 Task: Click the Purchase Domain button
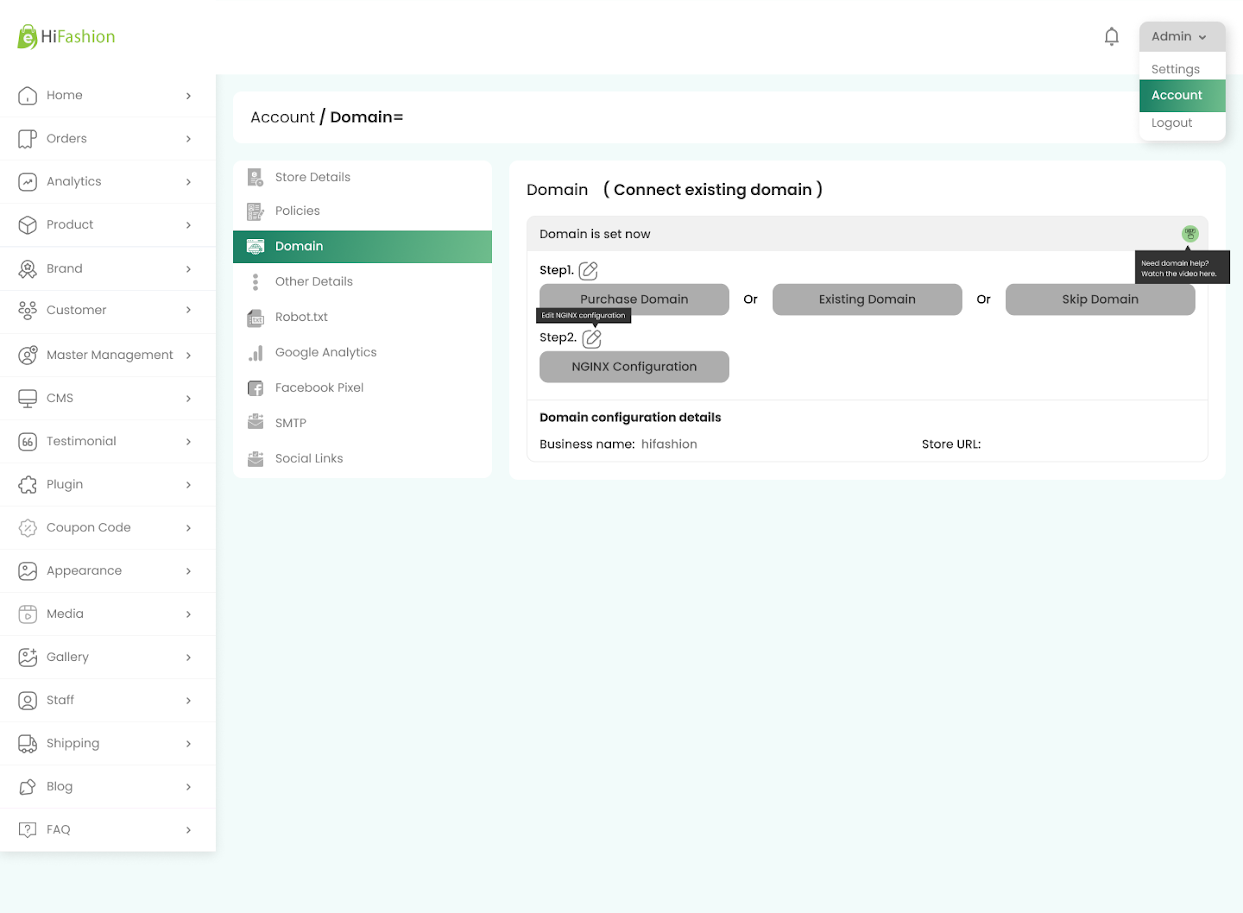tap(634, 299)
